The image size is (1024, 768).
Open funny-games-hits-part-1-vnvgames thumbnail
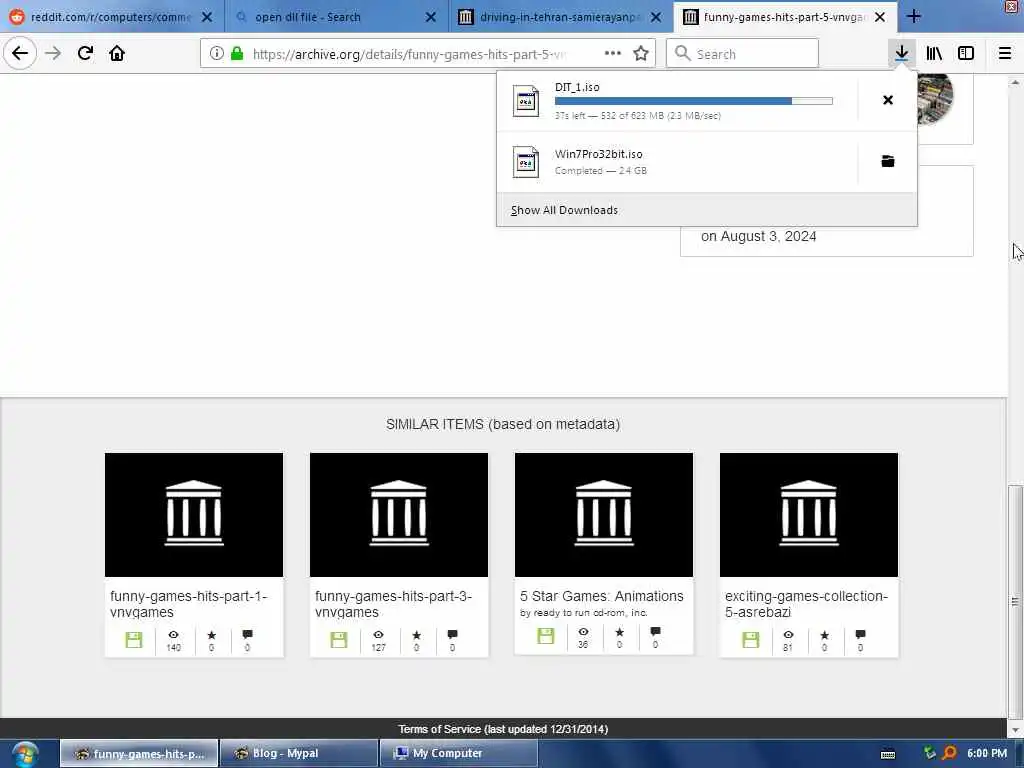tap(194, 515)
